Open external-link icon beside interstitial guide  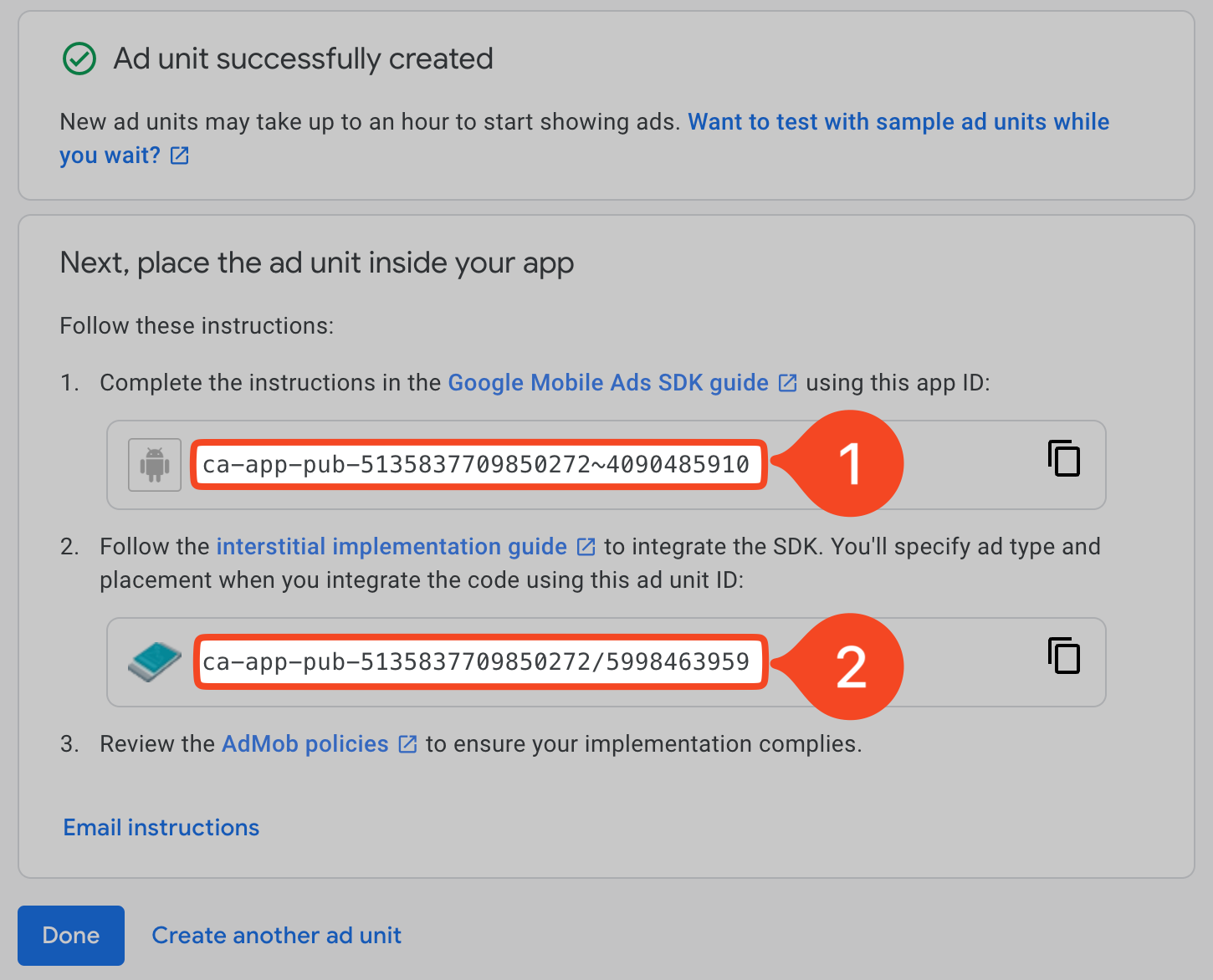[586, 547]
